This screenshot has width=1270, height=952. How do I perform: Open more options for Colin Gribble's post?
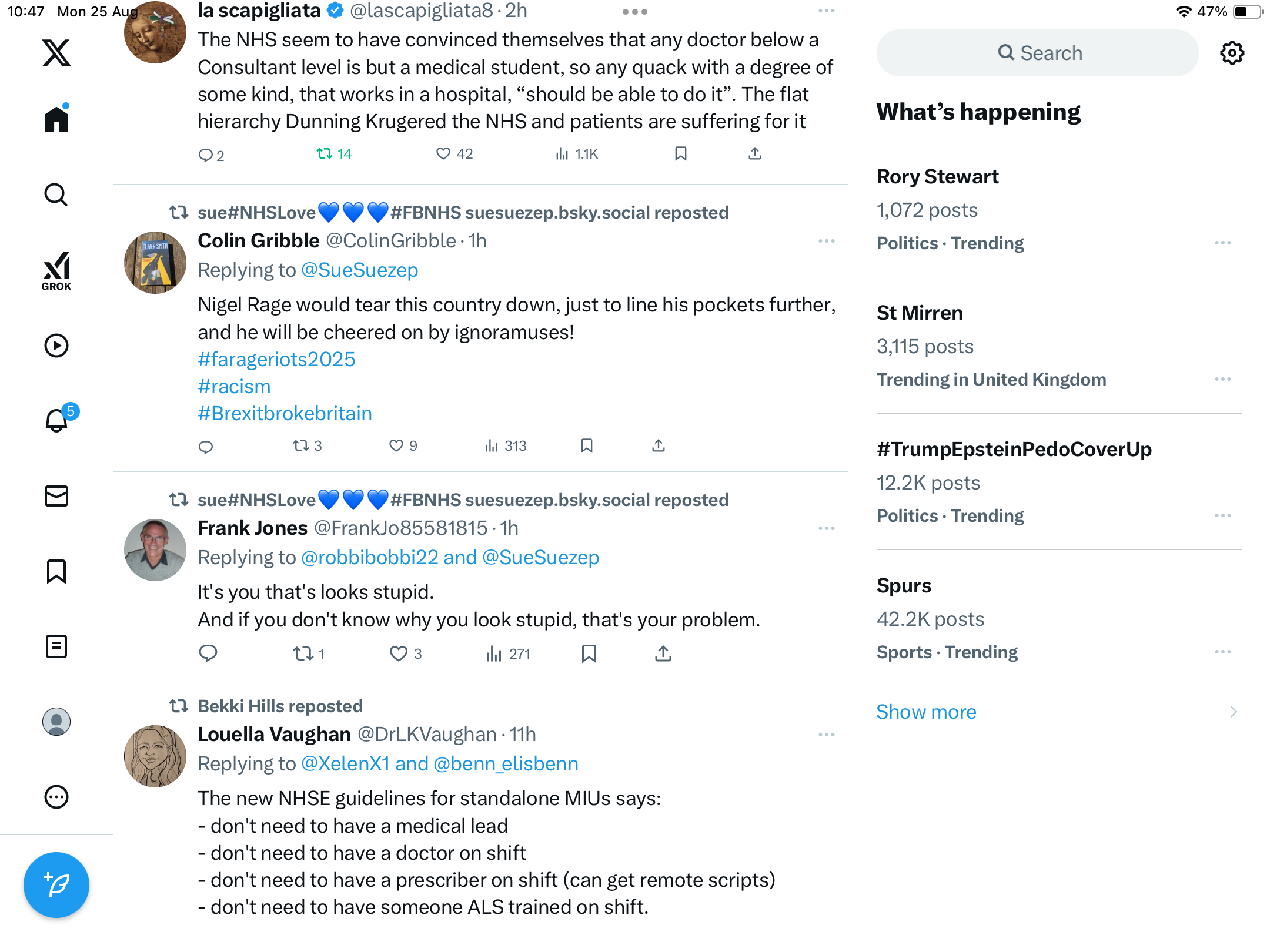pos(826,241)
